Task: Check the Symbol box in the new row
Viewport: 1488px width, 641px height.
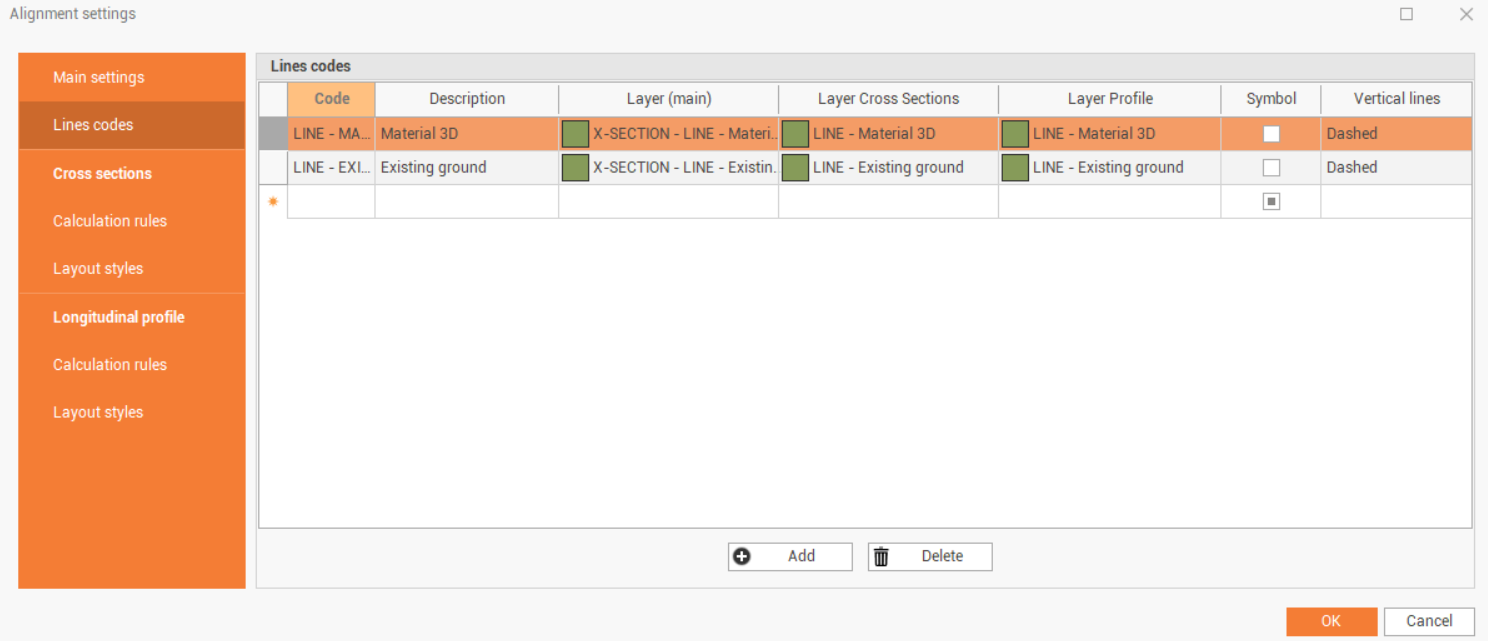Action: tap(1271, 202)
